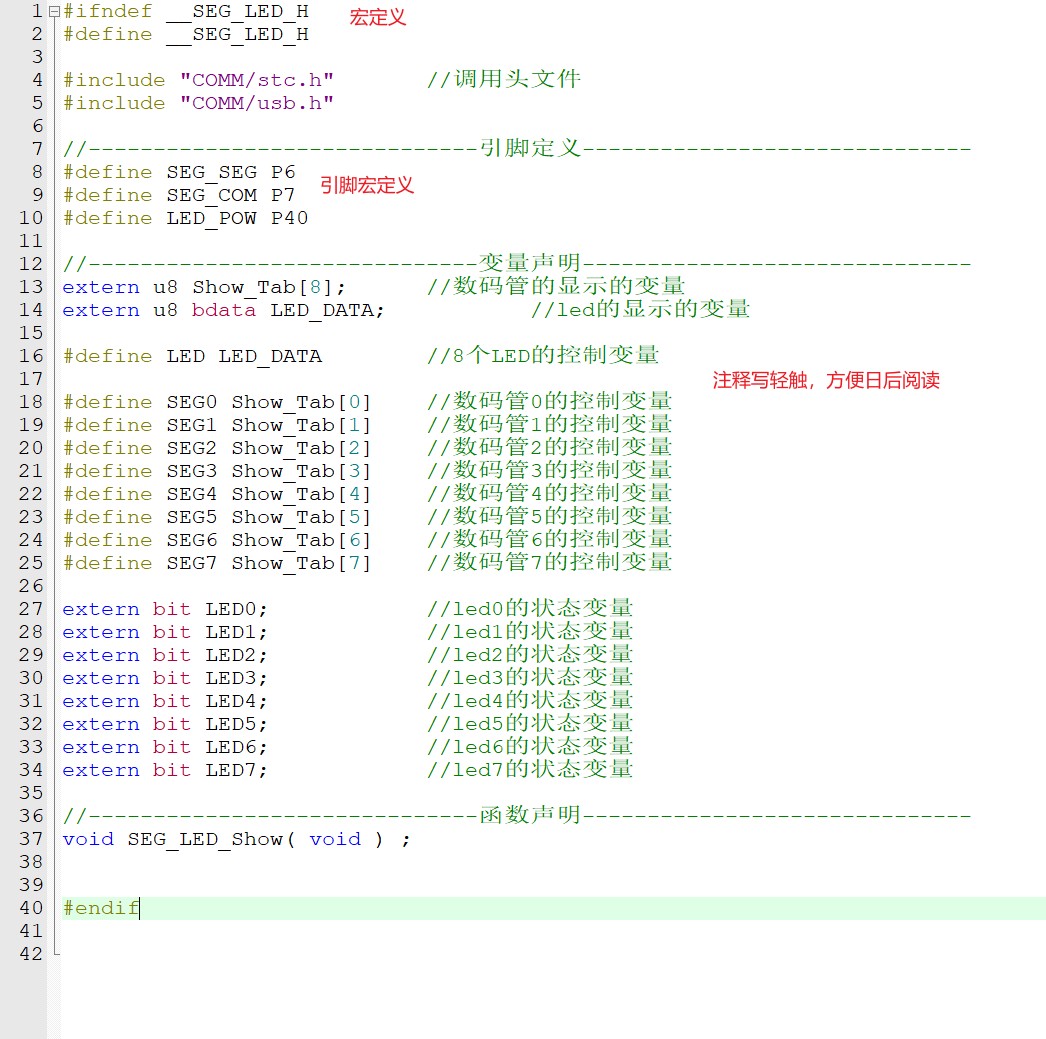
Task: Click LED4; declaration
Action: (x=236, y=701)
